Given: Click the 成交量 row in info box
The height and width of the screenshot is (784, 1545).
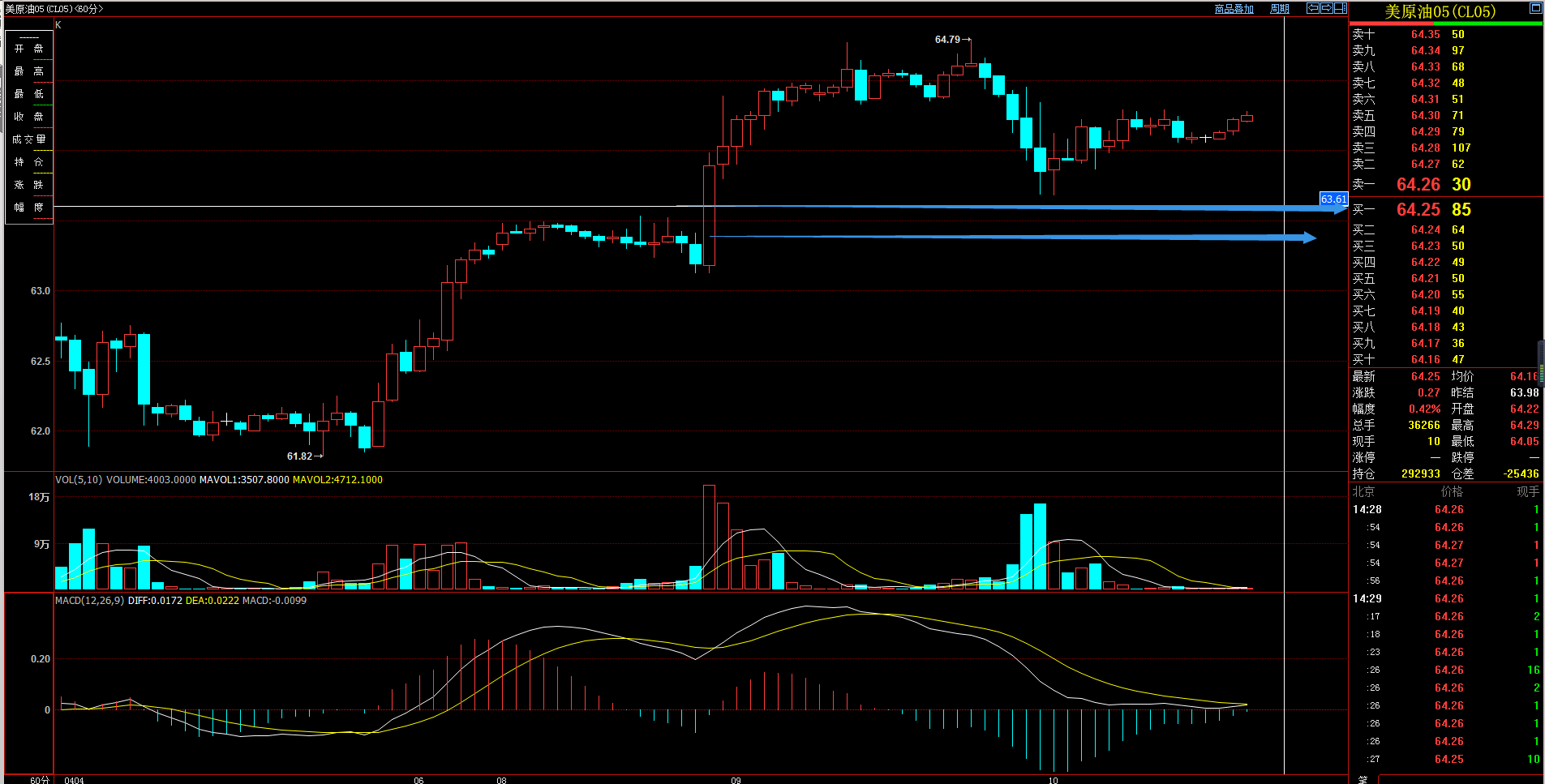Looking at the screenshot, I should point(29,139).
